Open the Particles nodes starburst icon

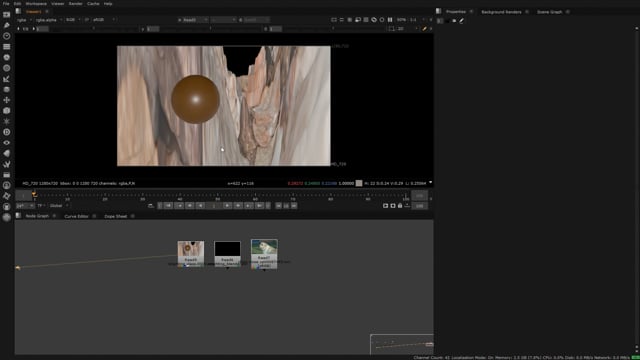point(7,121)
